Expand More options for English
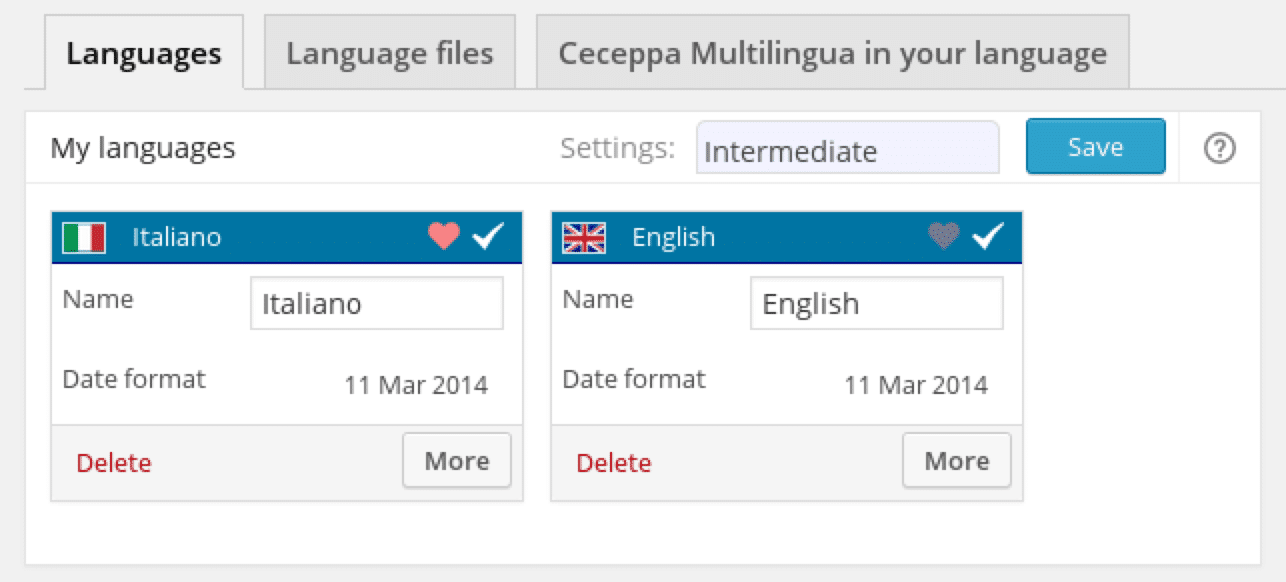Image resolution: width=1286 pixels, height=582 pixels. (x=957, y=461)
